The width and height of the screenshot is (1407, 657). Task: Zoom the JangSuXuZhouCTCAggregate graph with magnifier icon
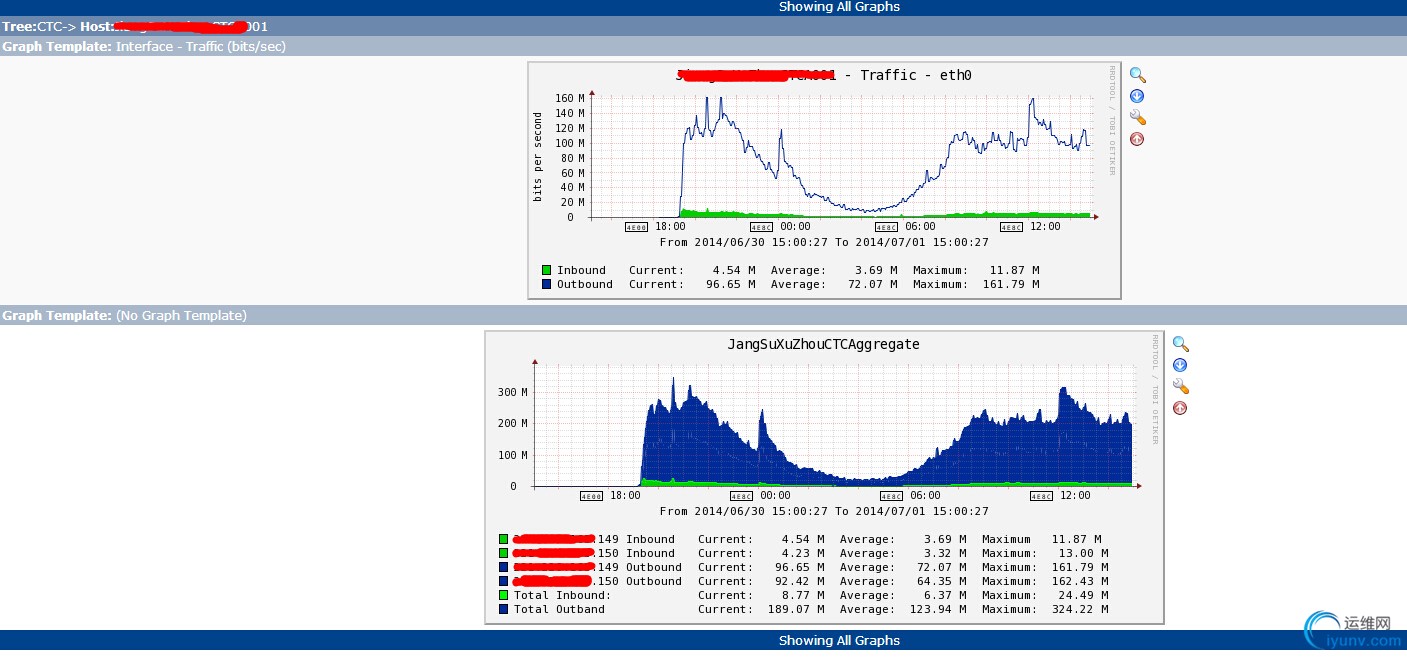click(1180, 344)
